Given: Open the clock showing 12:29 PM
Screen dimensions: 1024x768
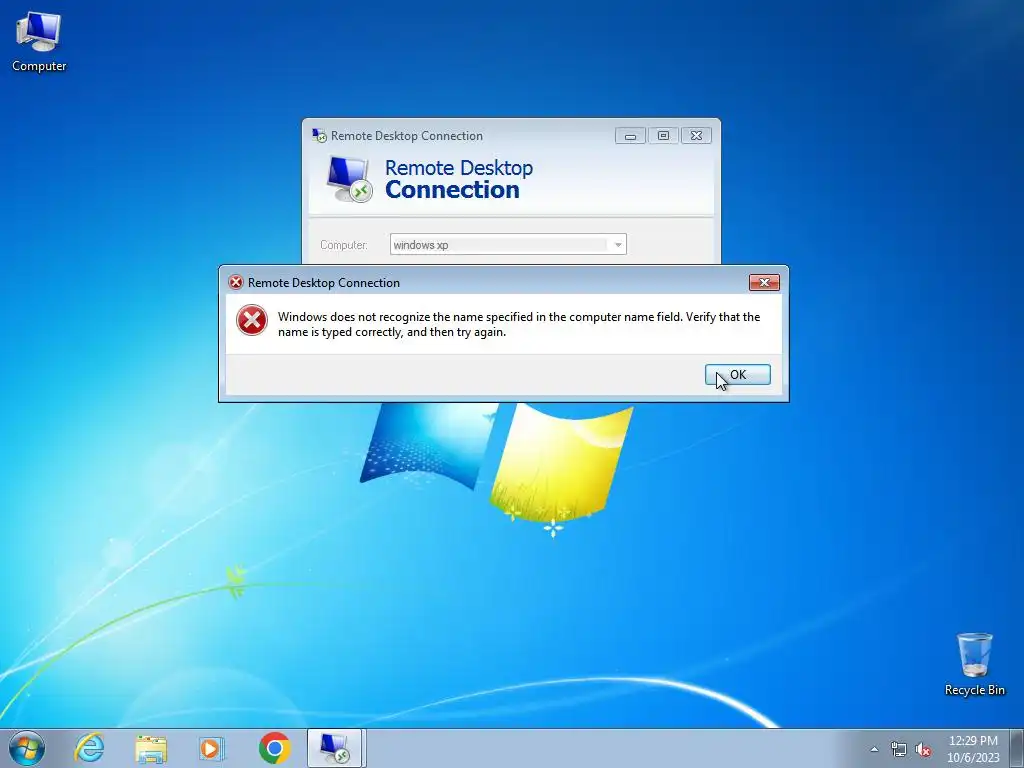Looking at the screenshot, I should (x=973, y=749).
